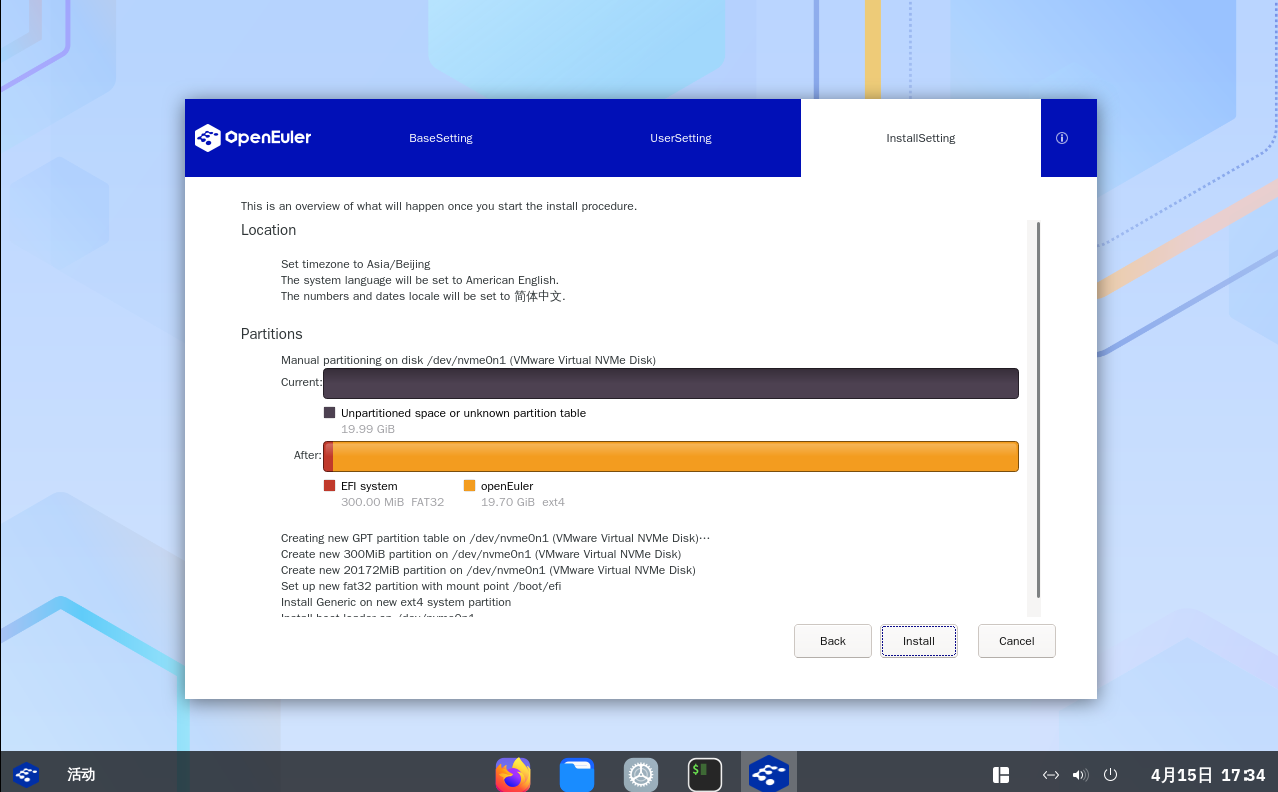1278x792 pixels.
Task: Open the network connection tray icon
Action: pyautogui.click(x=1051, y=775)
